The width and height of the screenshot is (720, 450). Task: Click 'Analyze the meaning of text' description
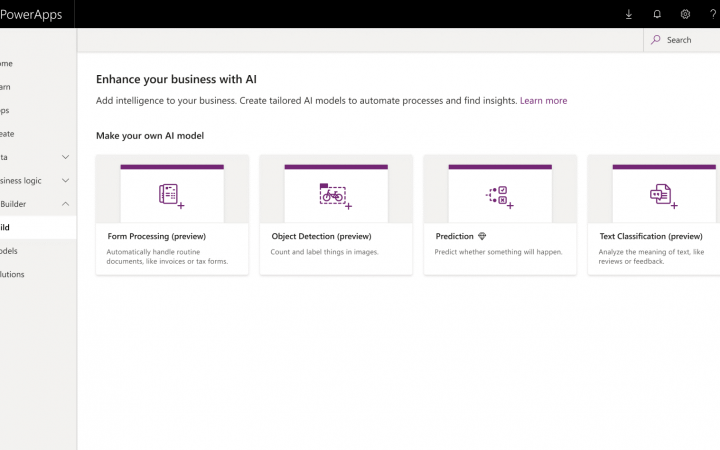click(651, 256)
